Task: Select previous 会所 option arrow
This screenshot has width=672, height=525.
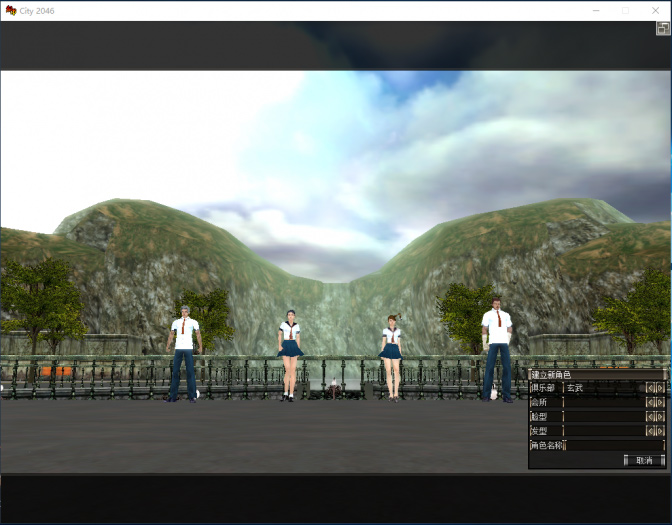Action: (650, 402)
